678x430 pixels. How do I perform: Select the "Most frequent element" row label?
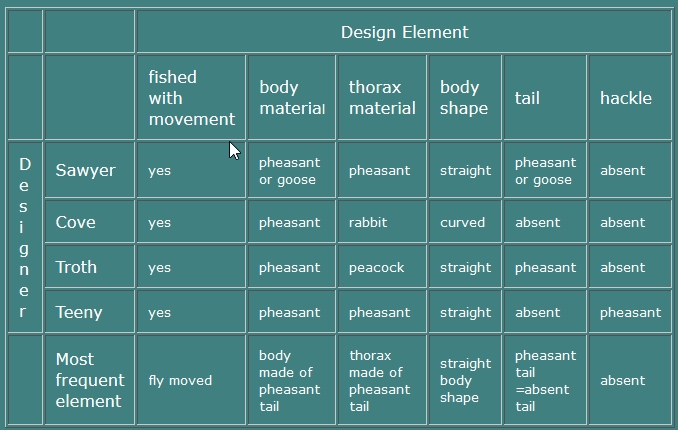pos(90,380)
